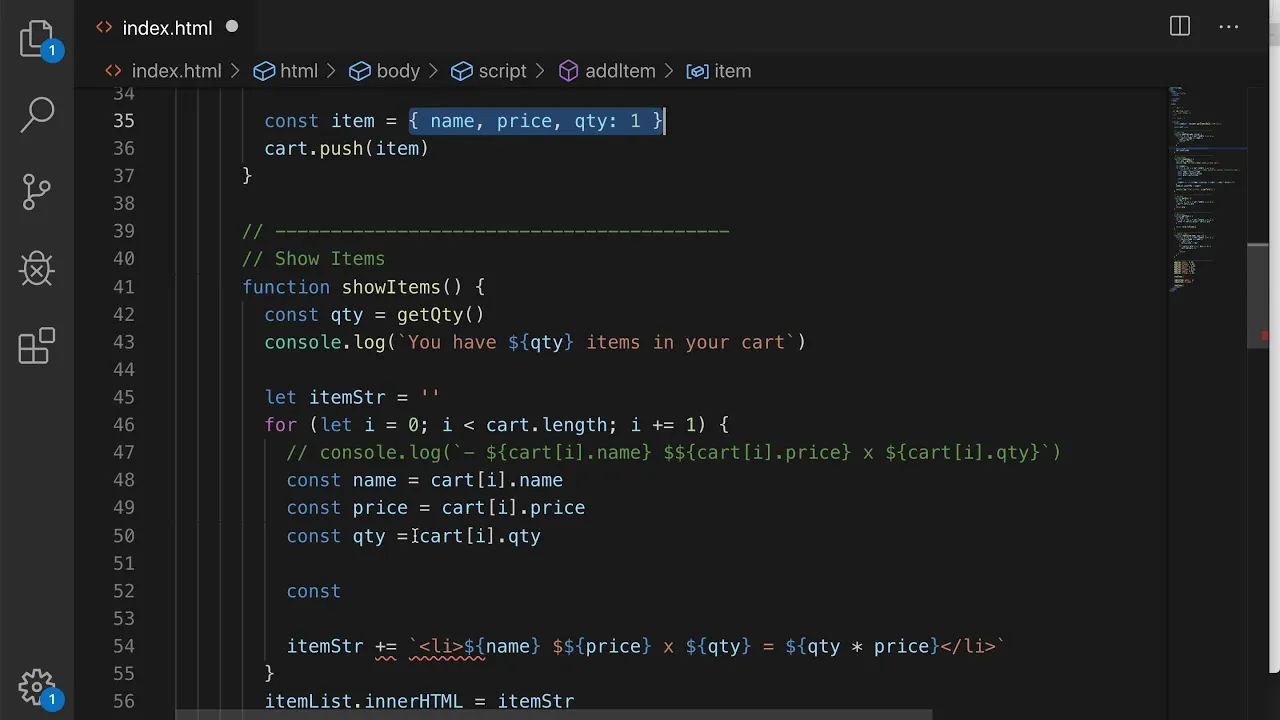Click 'showItems' function name on line 41

click(391, 287)
